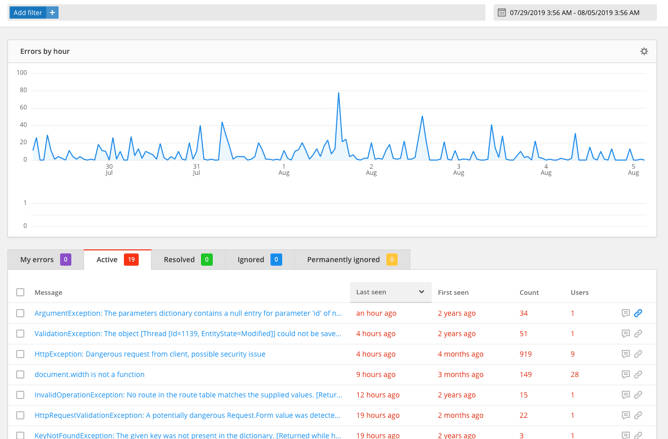The image size is (668, 439).
Task: Open comments for the ArgumentException row
Action: click(625, 313)
